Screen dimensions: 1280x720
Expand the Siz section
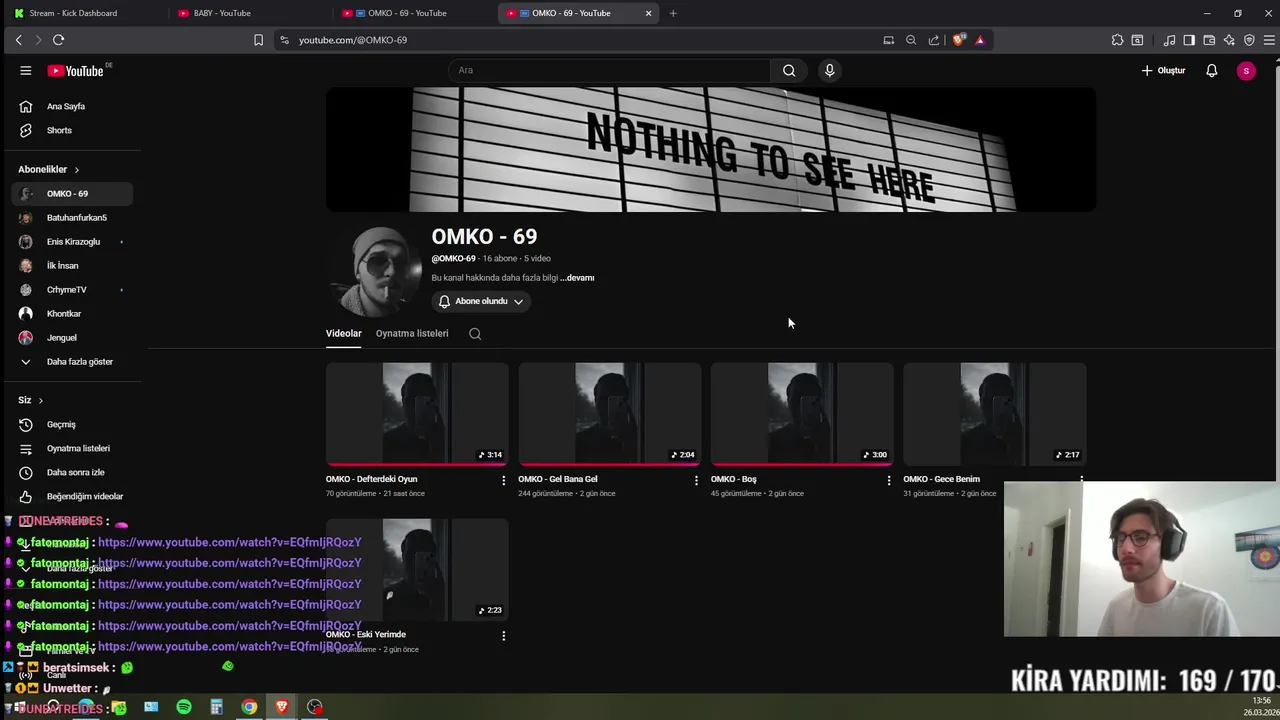coord(31,400)
